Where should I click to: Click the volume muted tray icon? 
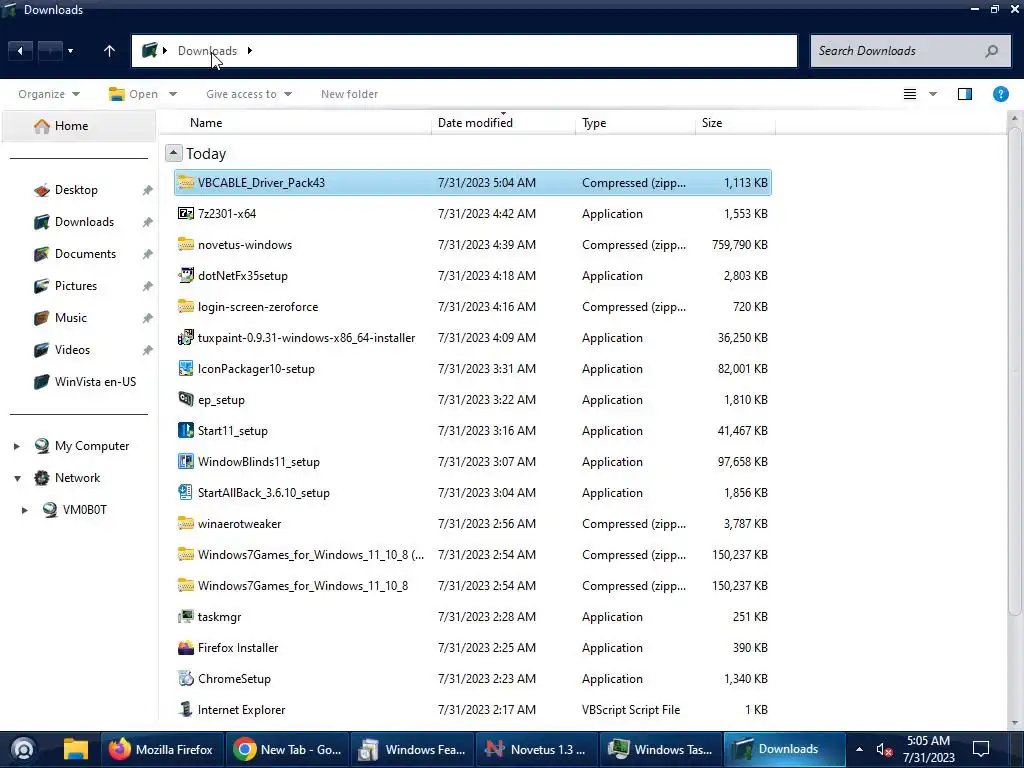click(884, 750)
